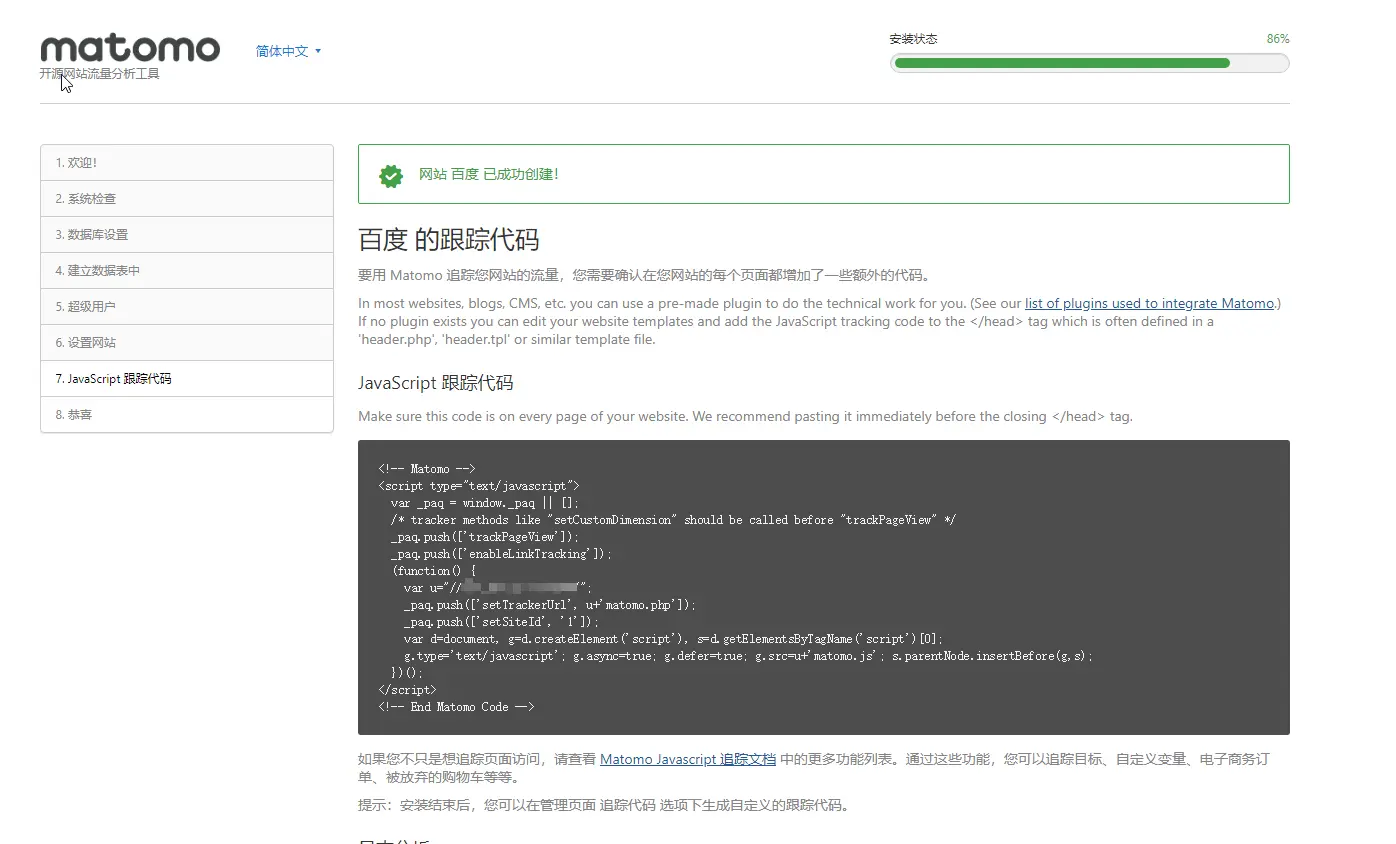The height and width of the screenshot is (844, 1396).
Task: Click the installation status progress bar
Action: 1089,63
